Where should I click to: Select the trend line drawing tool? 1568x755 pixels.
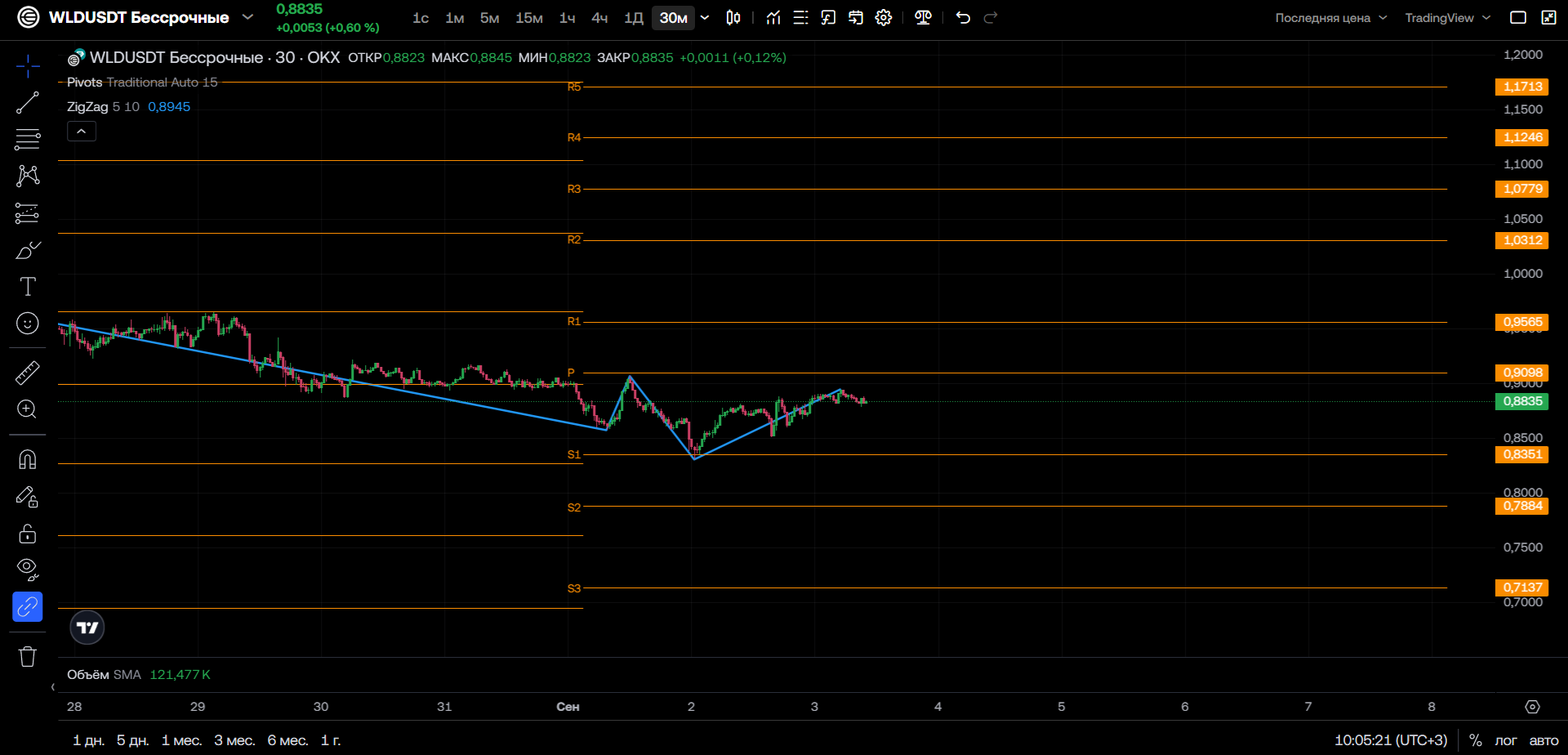(28, 103)
